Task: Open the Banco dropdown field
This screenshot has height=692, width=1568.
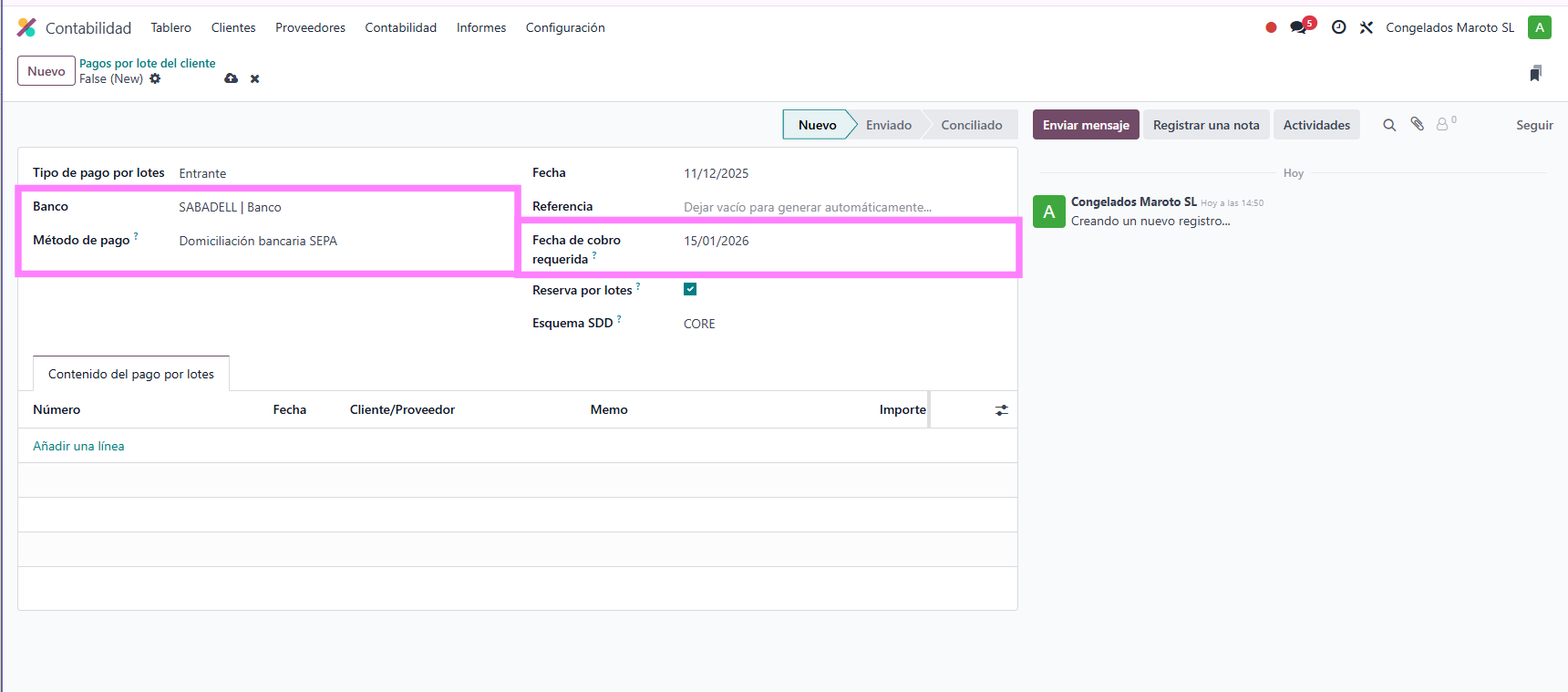Action: pyautogui.click(x=337, y=207)
